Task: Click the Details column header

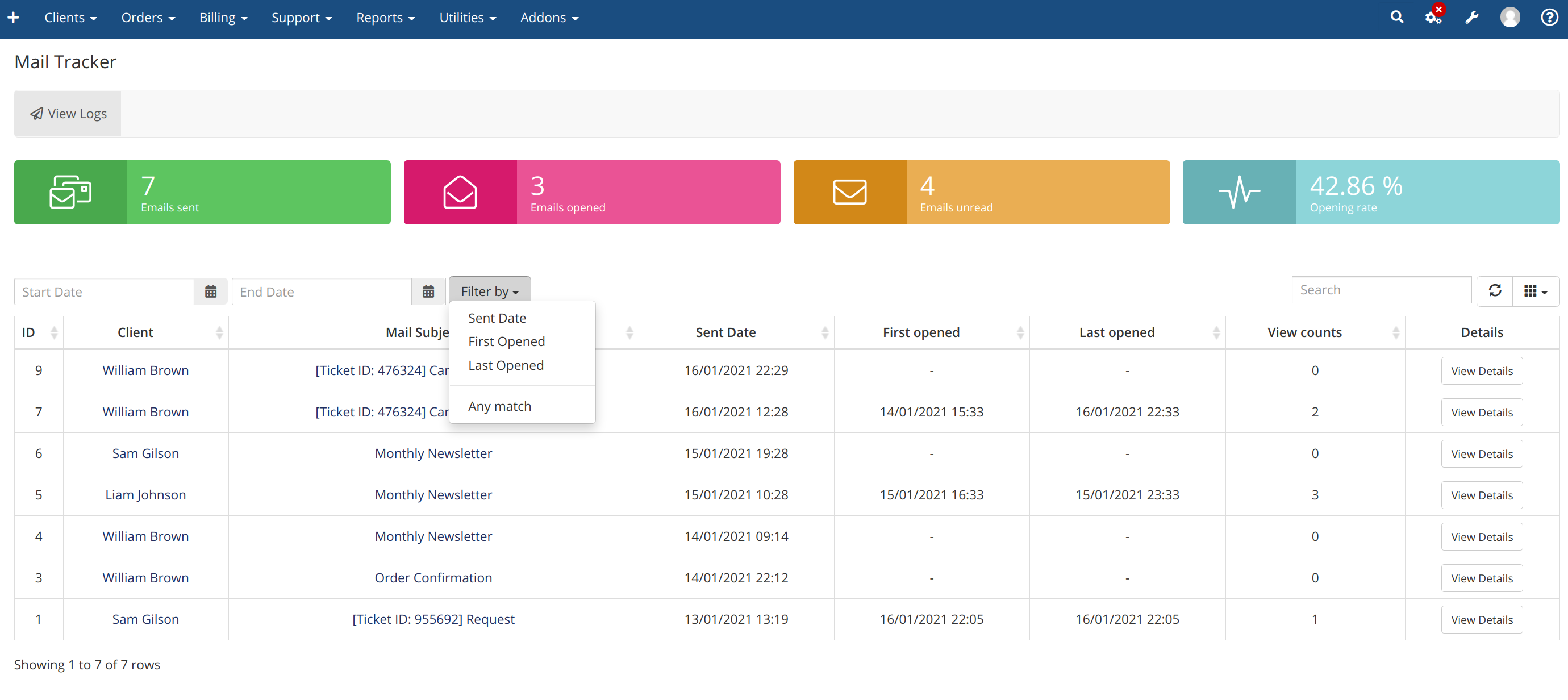Action: point(1482,332)
